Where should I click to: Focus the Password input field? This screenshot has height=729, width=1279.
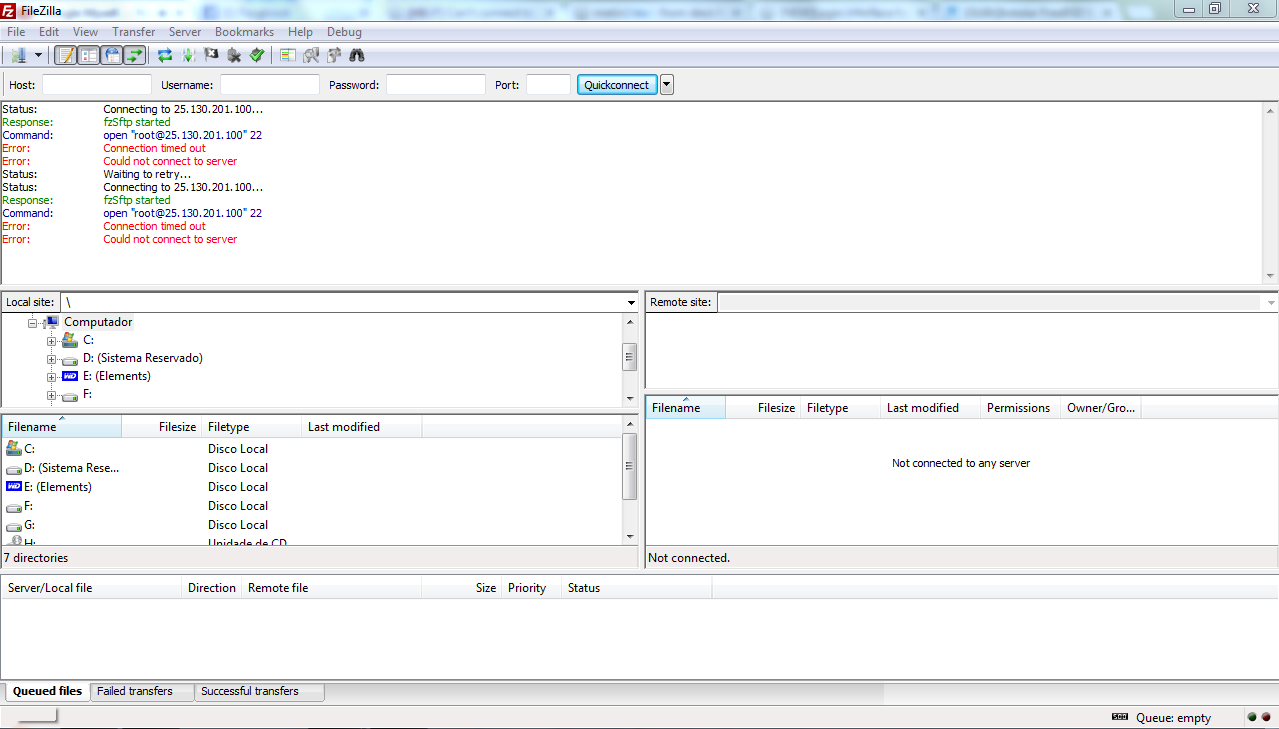(436, 85)
